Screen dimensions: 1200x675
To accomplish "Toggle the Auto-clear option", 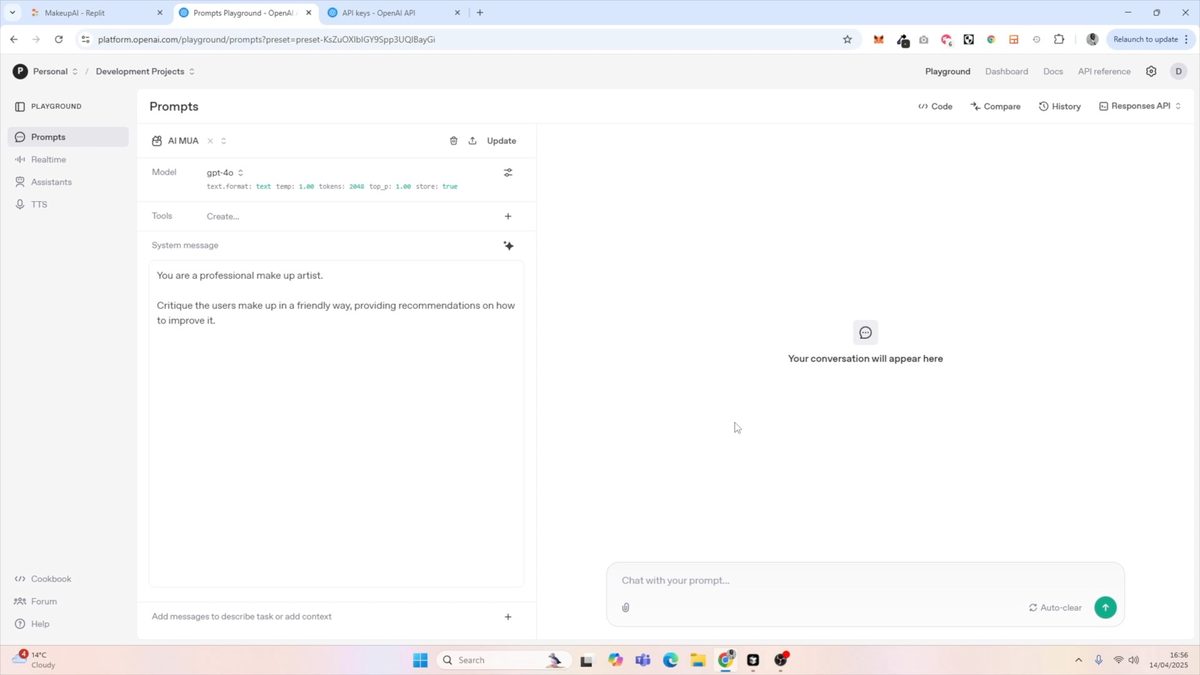I will pyautogui.click(x=1055, y=608).
